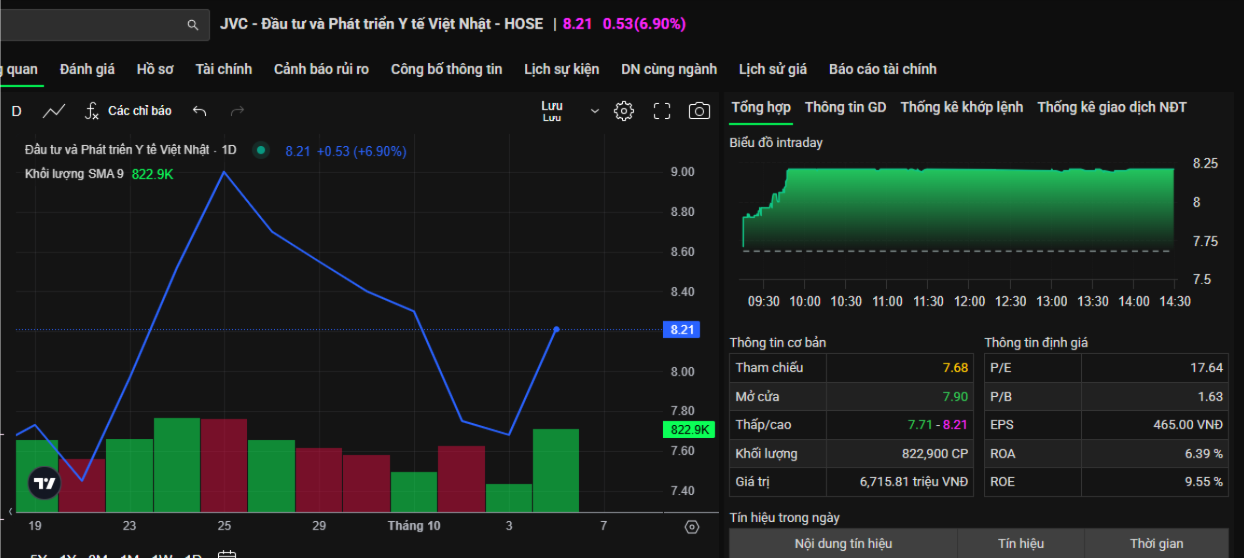The width and height of the screenshot is (1244, 558).
Task: Open the D timeframe interval selector
Action: pos(16,111)
